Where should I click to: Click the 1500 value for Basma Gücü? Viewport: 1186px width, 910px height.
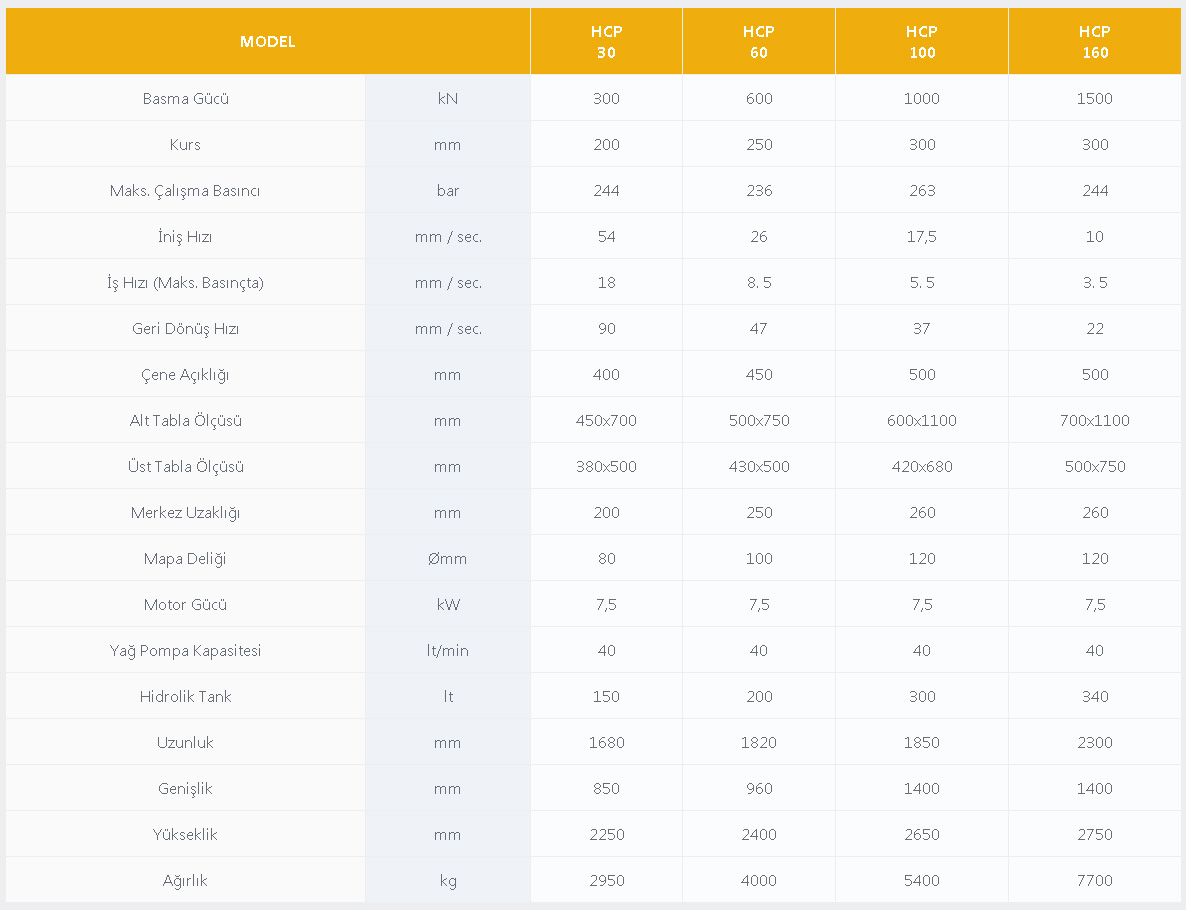pyautogui.click(x=1094, y=98)
